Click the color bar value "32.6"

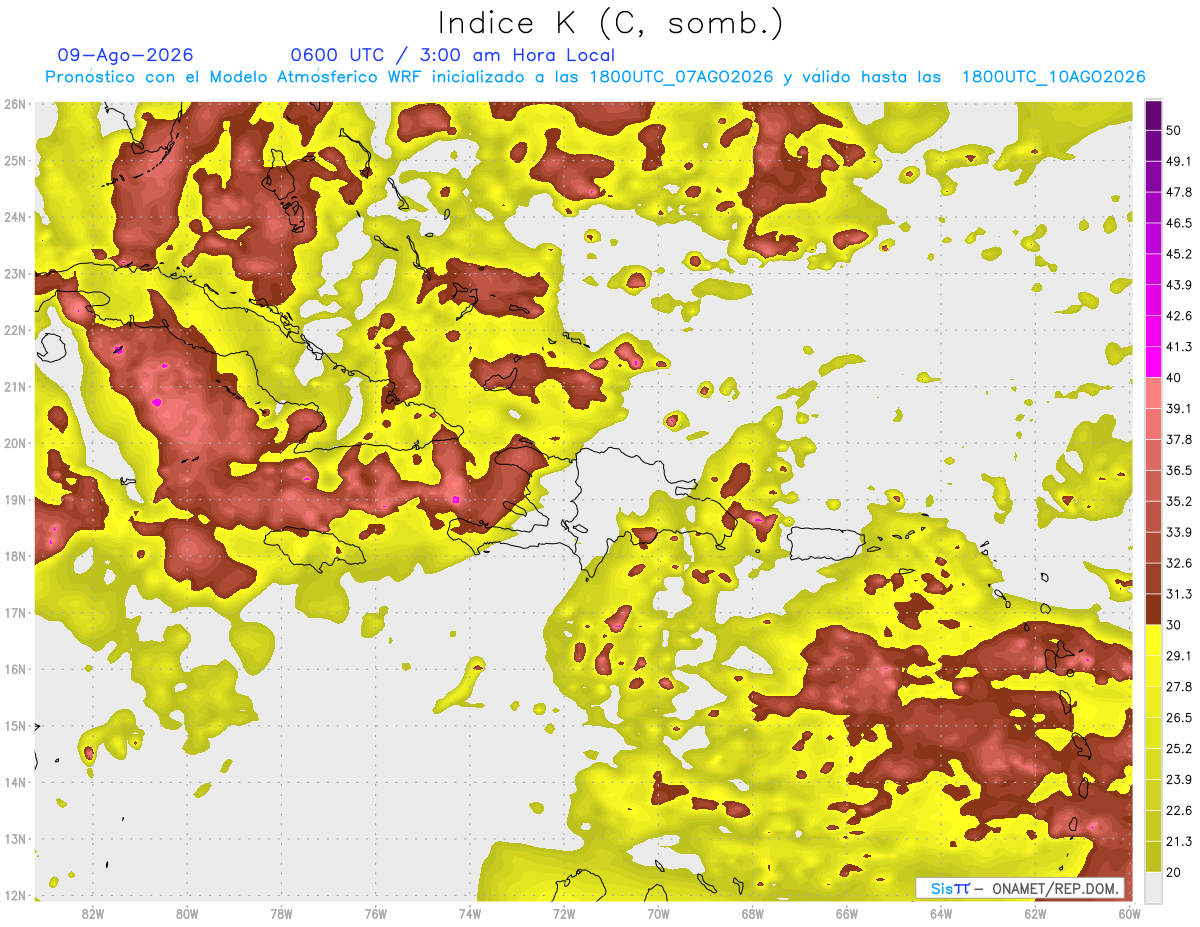1179,563
